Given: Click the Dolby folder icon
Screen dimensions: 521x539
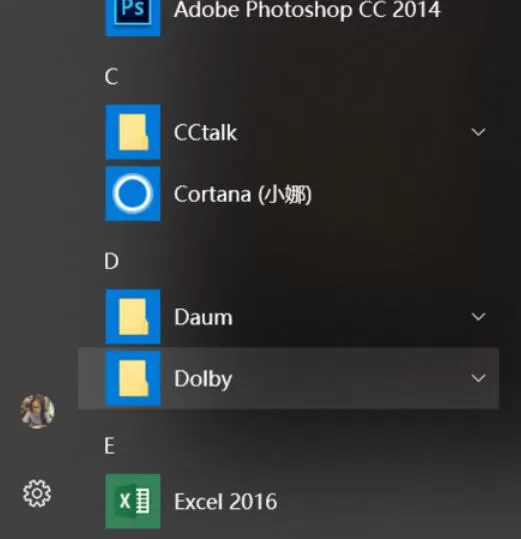Looking at the screenshot, I should point(133,378).
